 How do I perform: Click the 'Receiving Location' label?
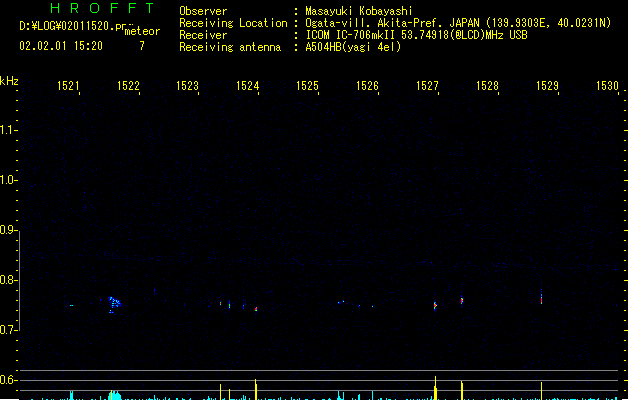tap(233, 23)
